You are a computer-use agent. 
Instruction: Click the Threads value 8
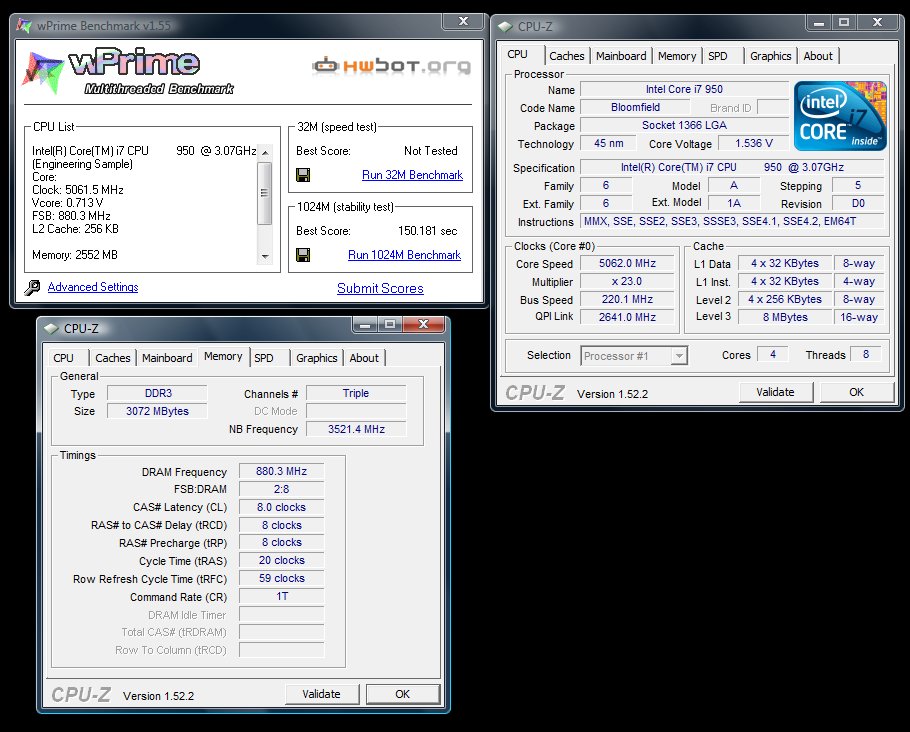tap(866, 354)
